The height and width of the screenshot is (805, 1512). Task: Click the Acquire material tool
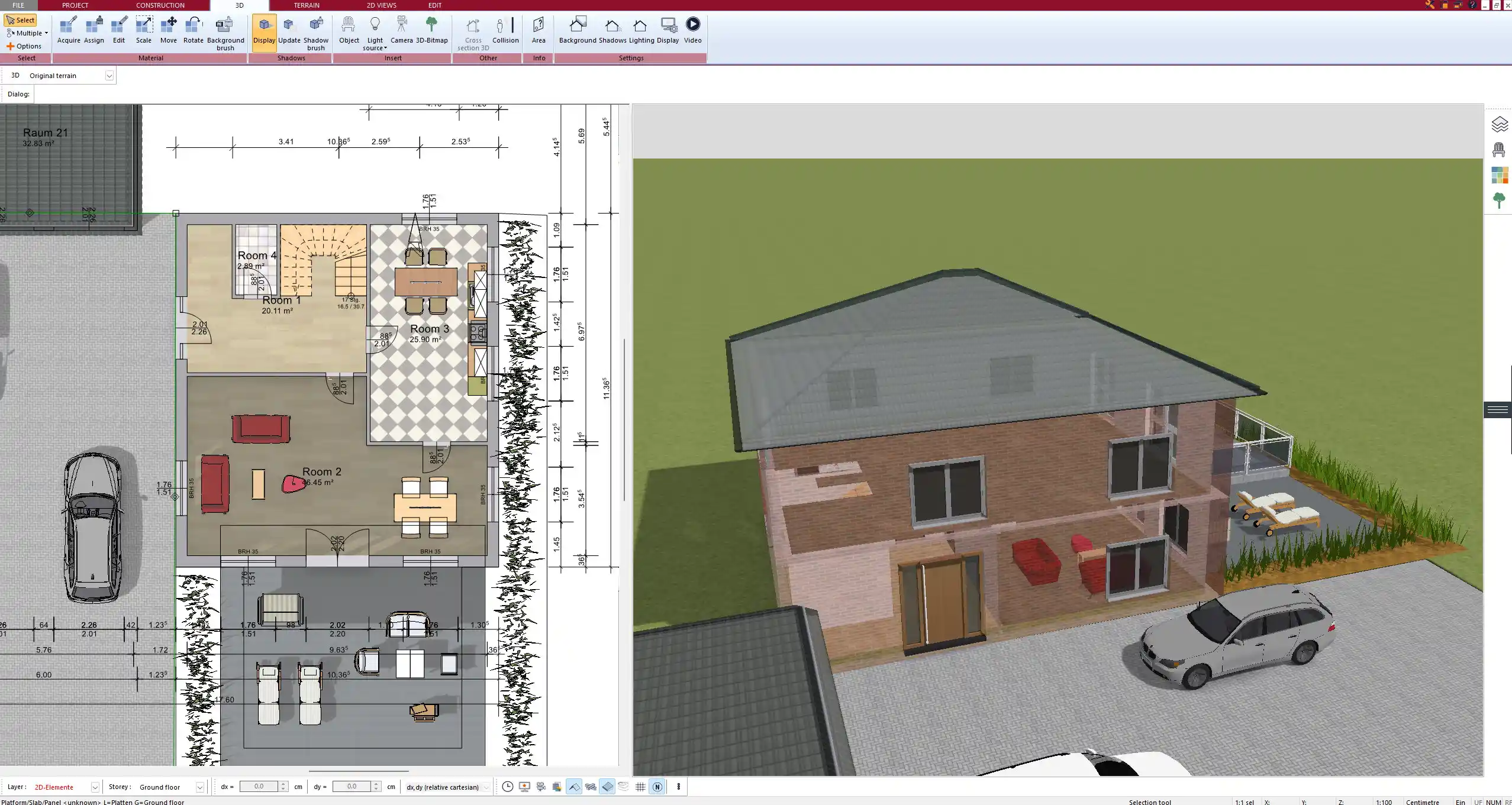69,30
